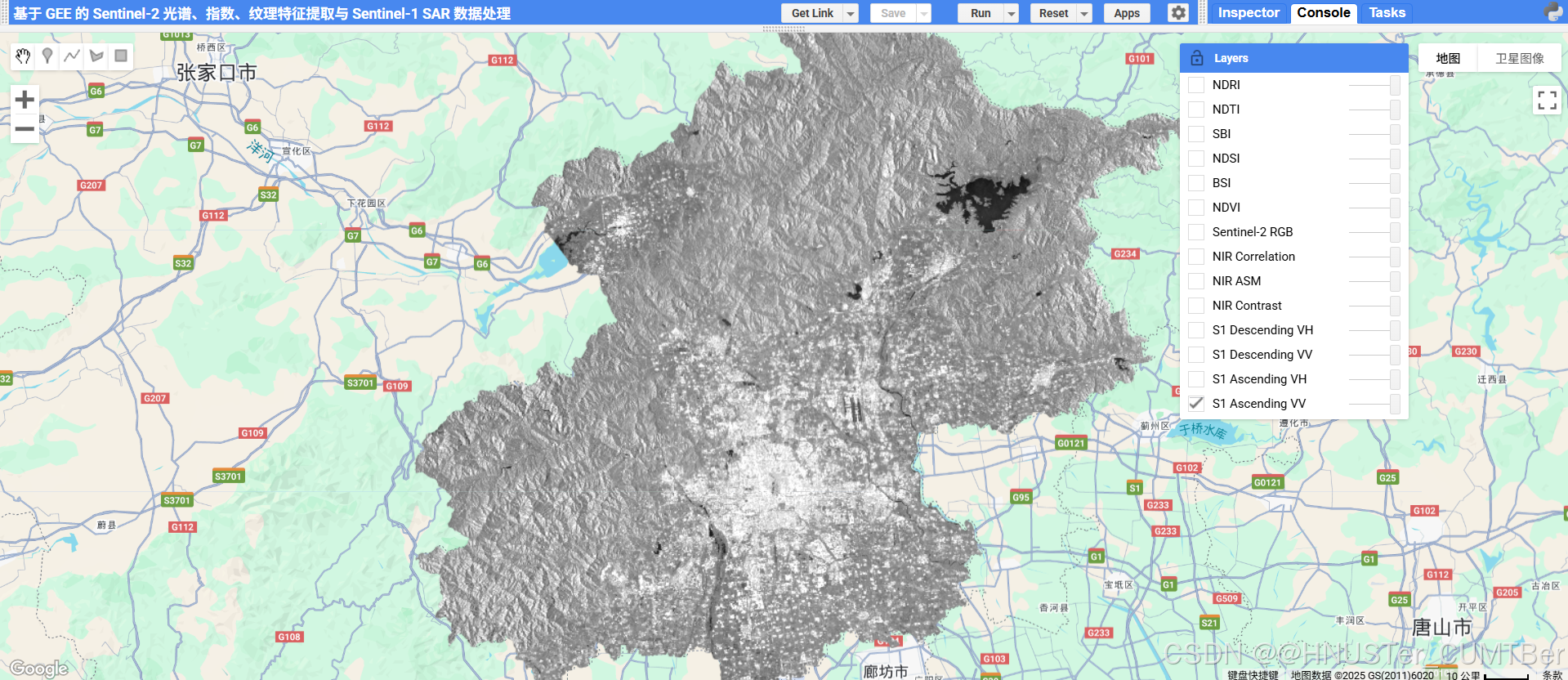
Task: Click the feedback icon at top right
Action: [x=1553, y=12]
